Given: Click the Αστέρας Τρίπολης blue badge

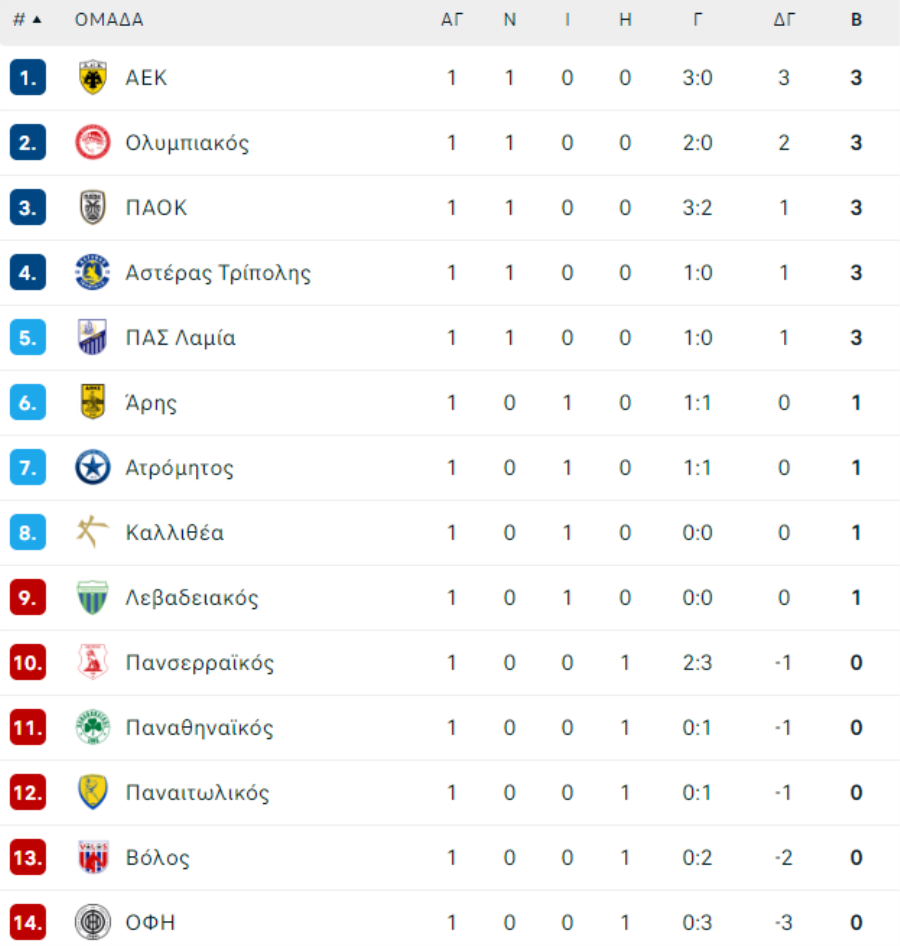Looking at the screenshot, I should pos(92,273).
